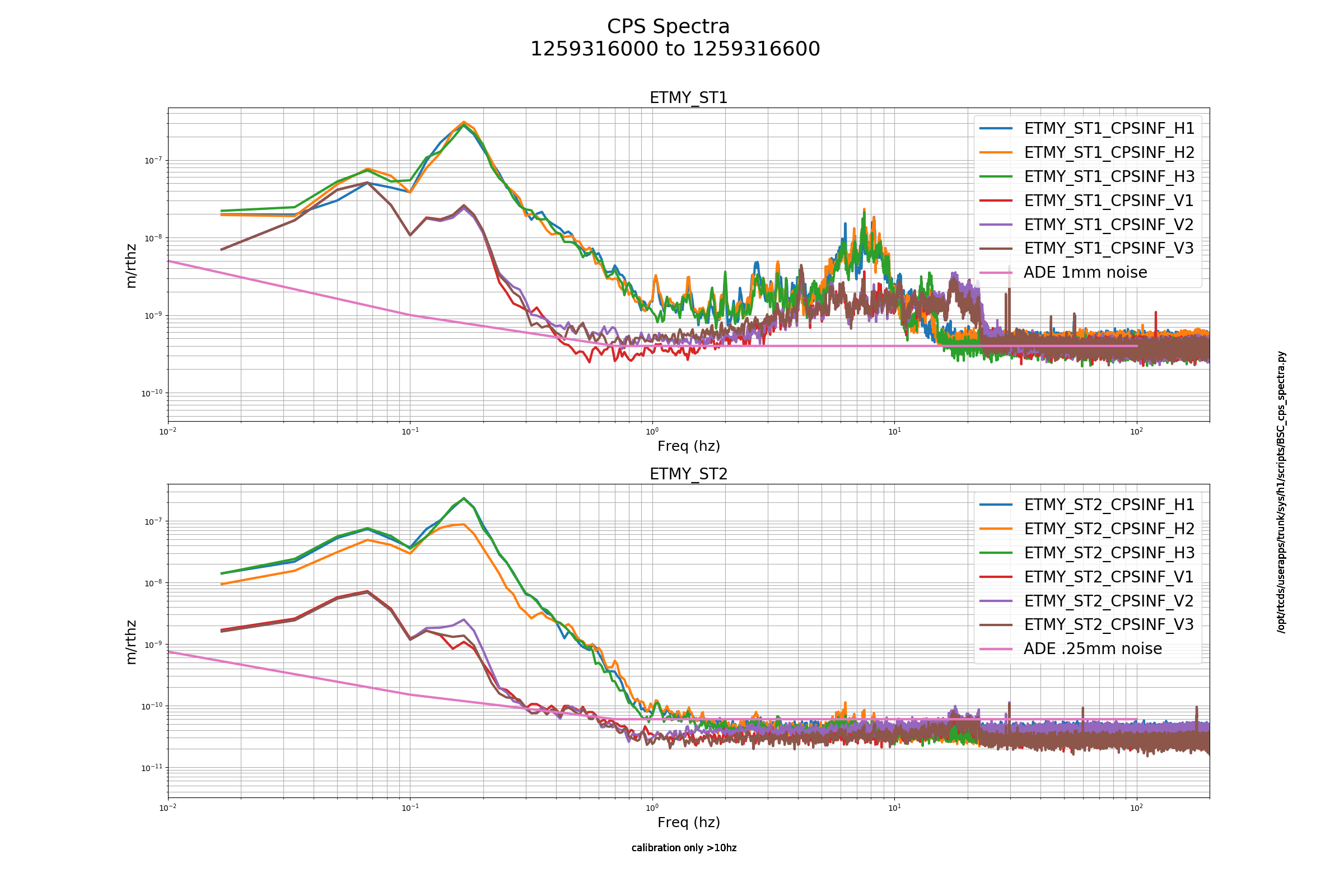Screen dimensions: 1344x896
Task: Click the green ETMY_ST1_CPSINF_H3 legend line
Action: coord(996,176)
